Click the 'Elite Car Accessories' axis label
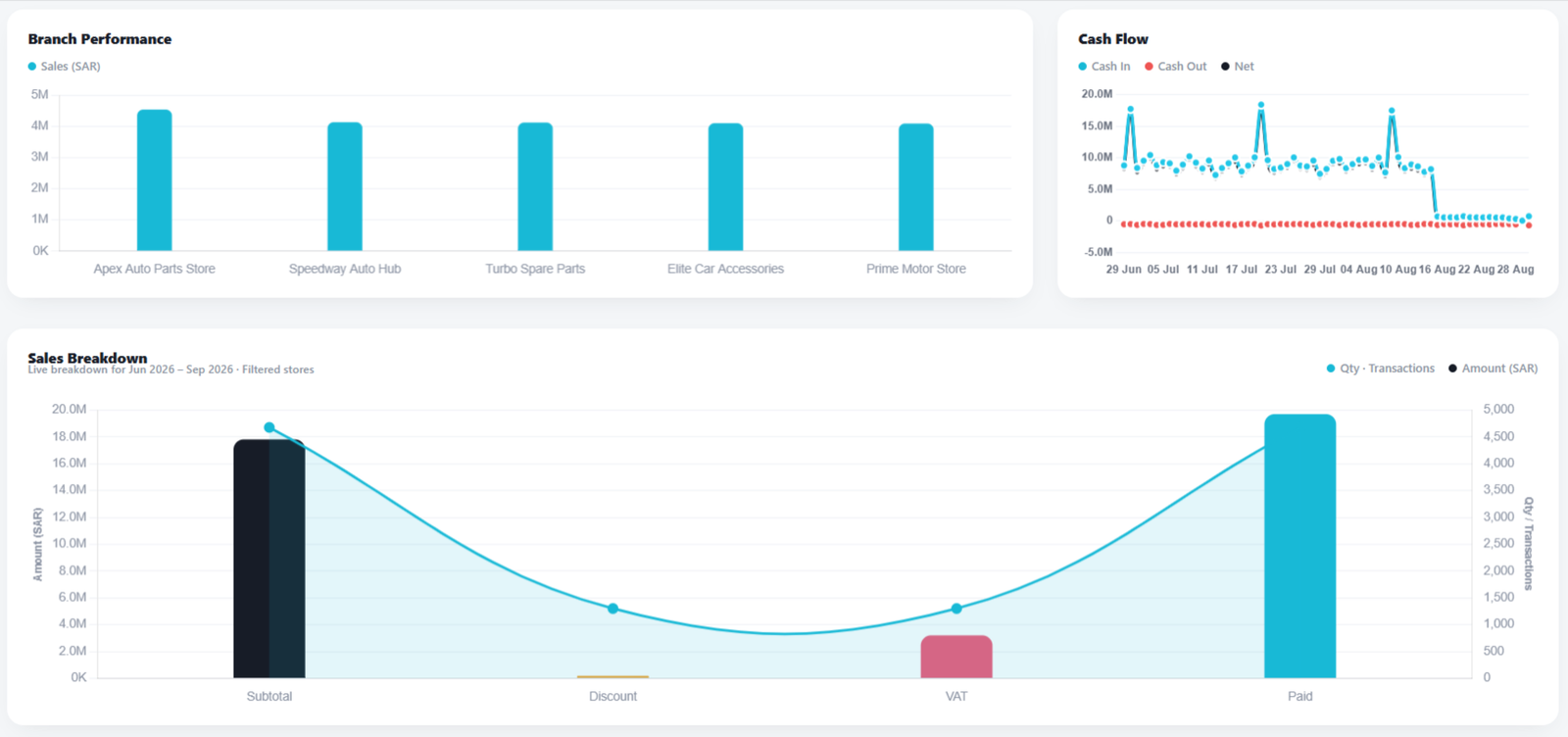Viewport: 1568px width, 737px height. [x=725, y=269]
